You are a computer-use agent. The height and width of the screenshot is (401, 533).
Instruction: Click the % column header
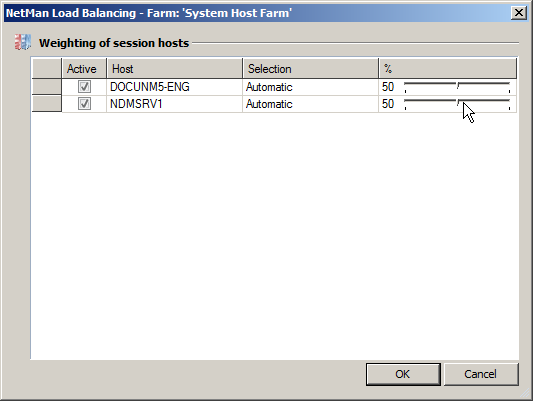click(x=448, y=69)
